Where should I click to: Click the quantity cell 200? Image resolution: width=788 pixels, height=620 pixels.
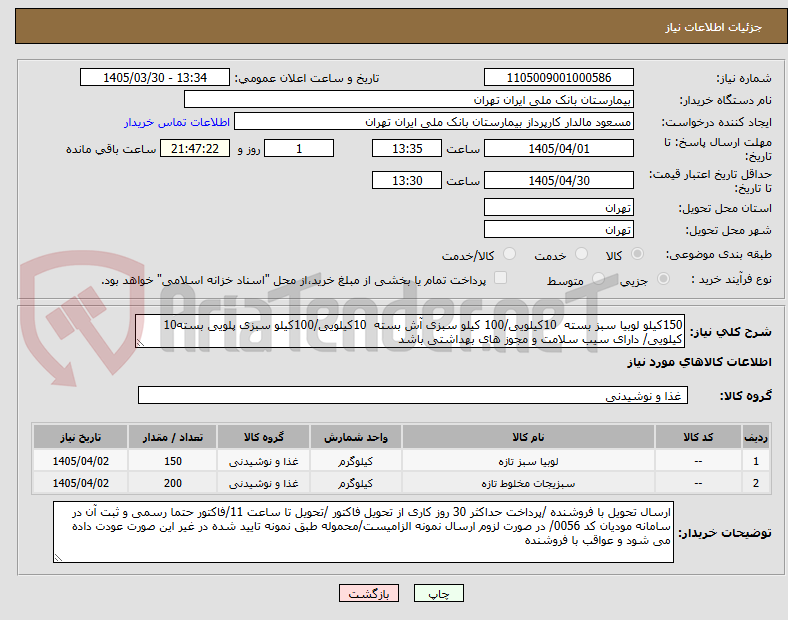[x=172, y=483]
